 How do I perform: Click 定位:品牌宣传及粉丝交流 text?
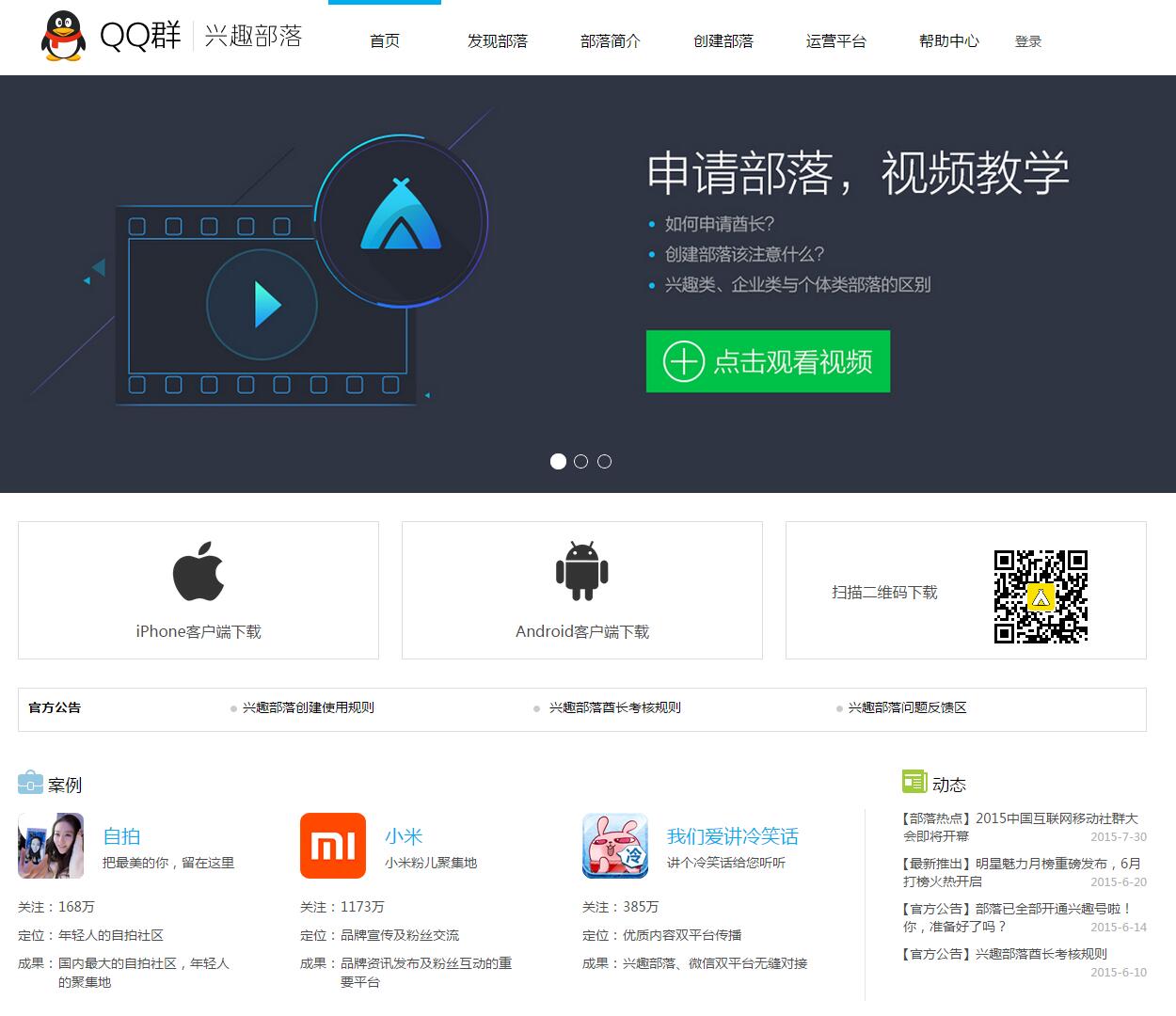[380, 935]
